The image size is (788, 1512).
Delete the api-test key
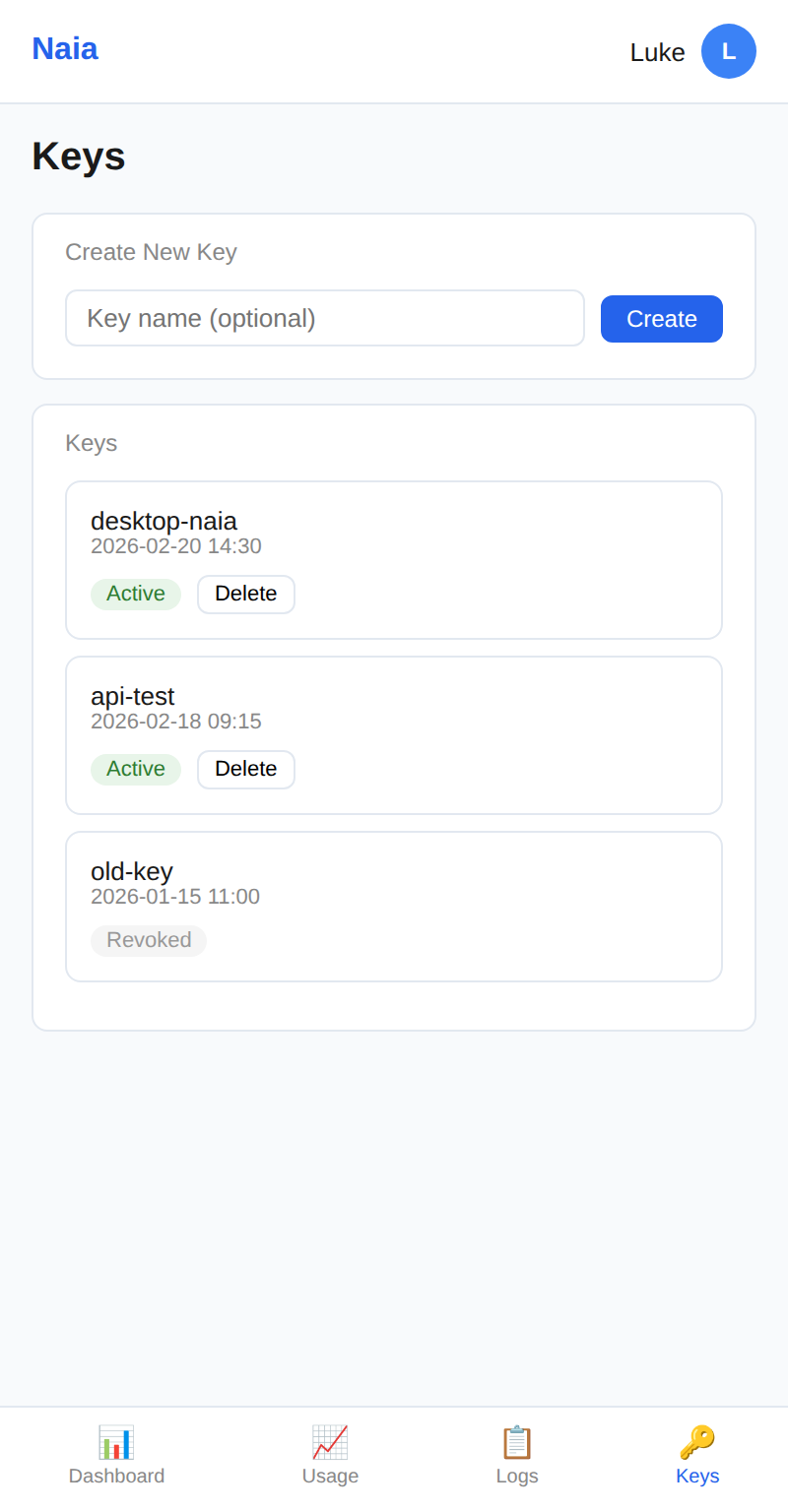245,769
